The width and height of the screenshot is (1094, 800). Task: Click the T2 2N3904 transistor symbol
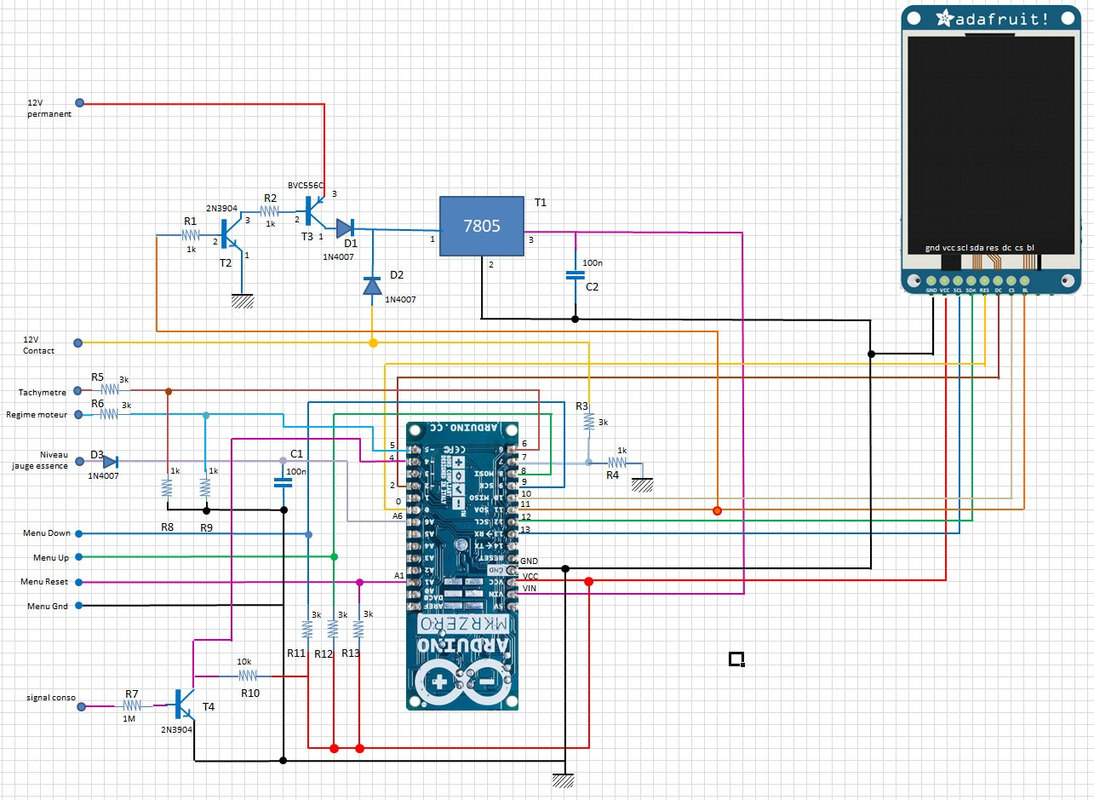[227, 237]
